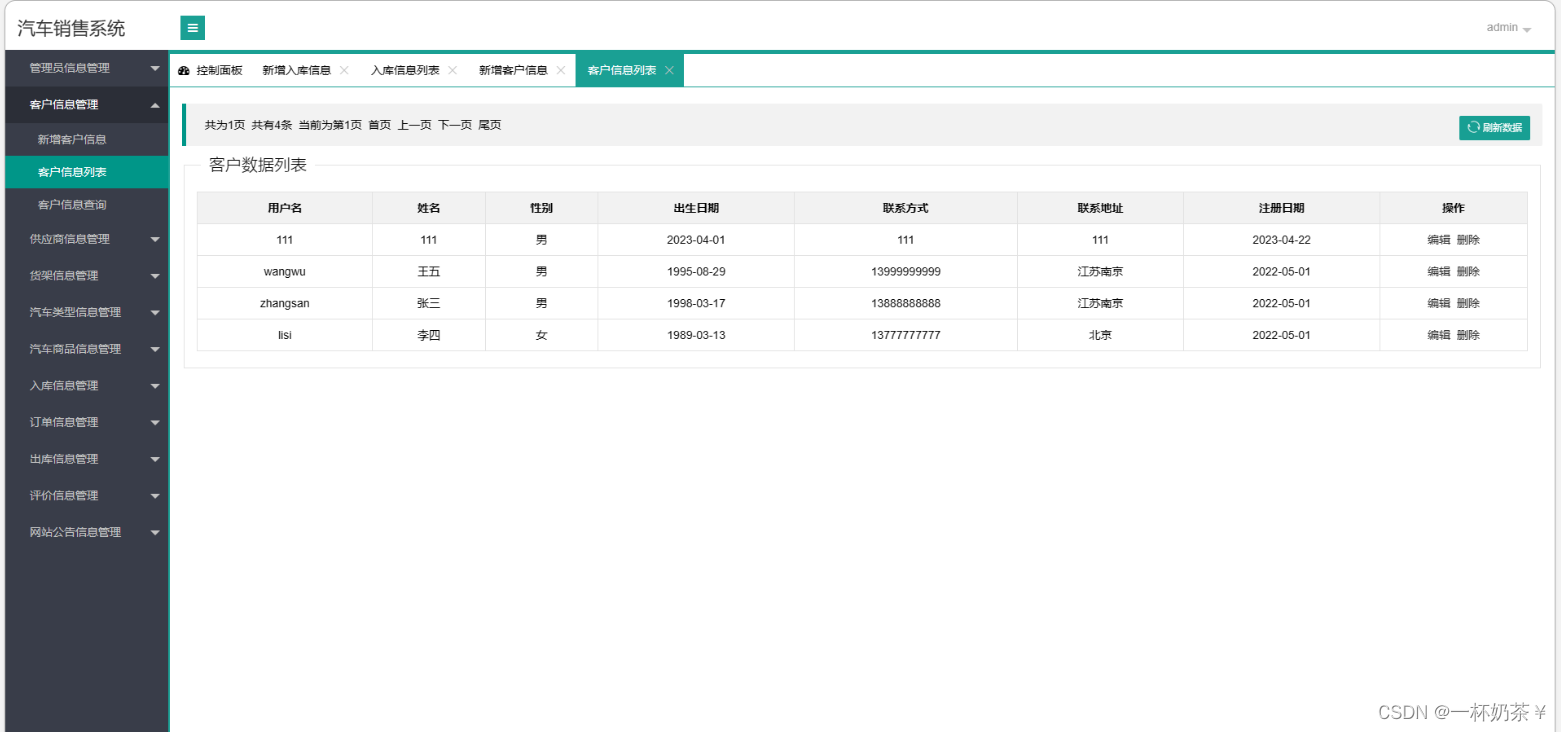Click 删除 for user lisi

click(1468, 335)
